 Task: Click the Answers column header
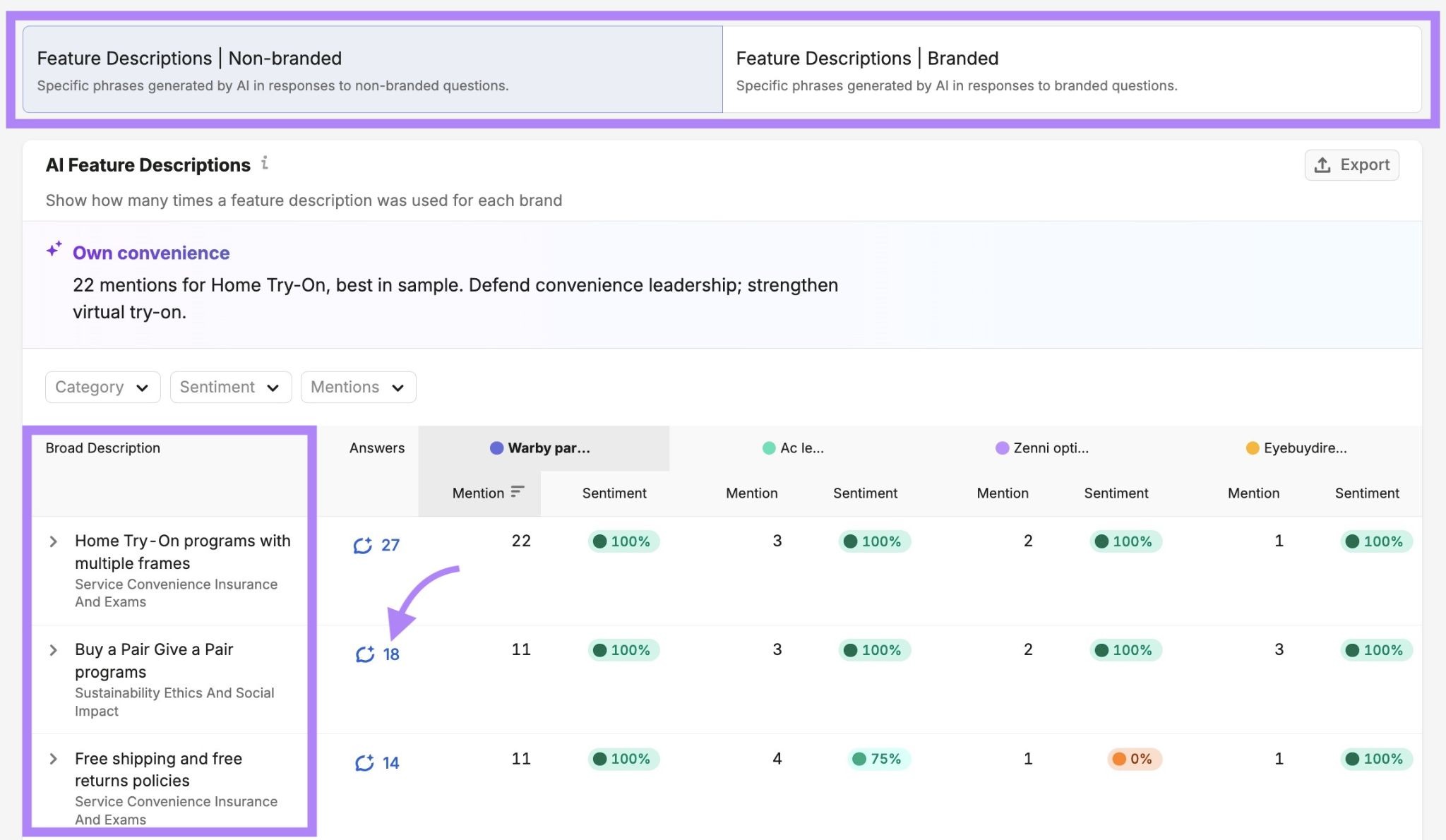coord(377,448)
